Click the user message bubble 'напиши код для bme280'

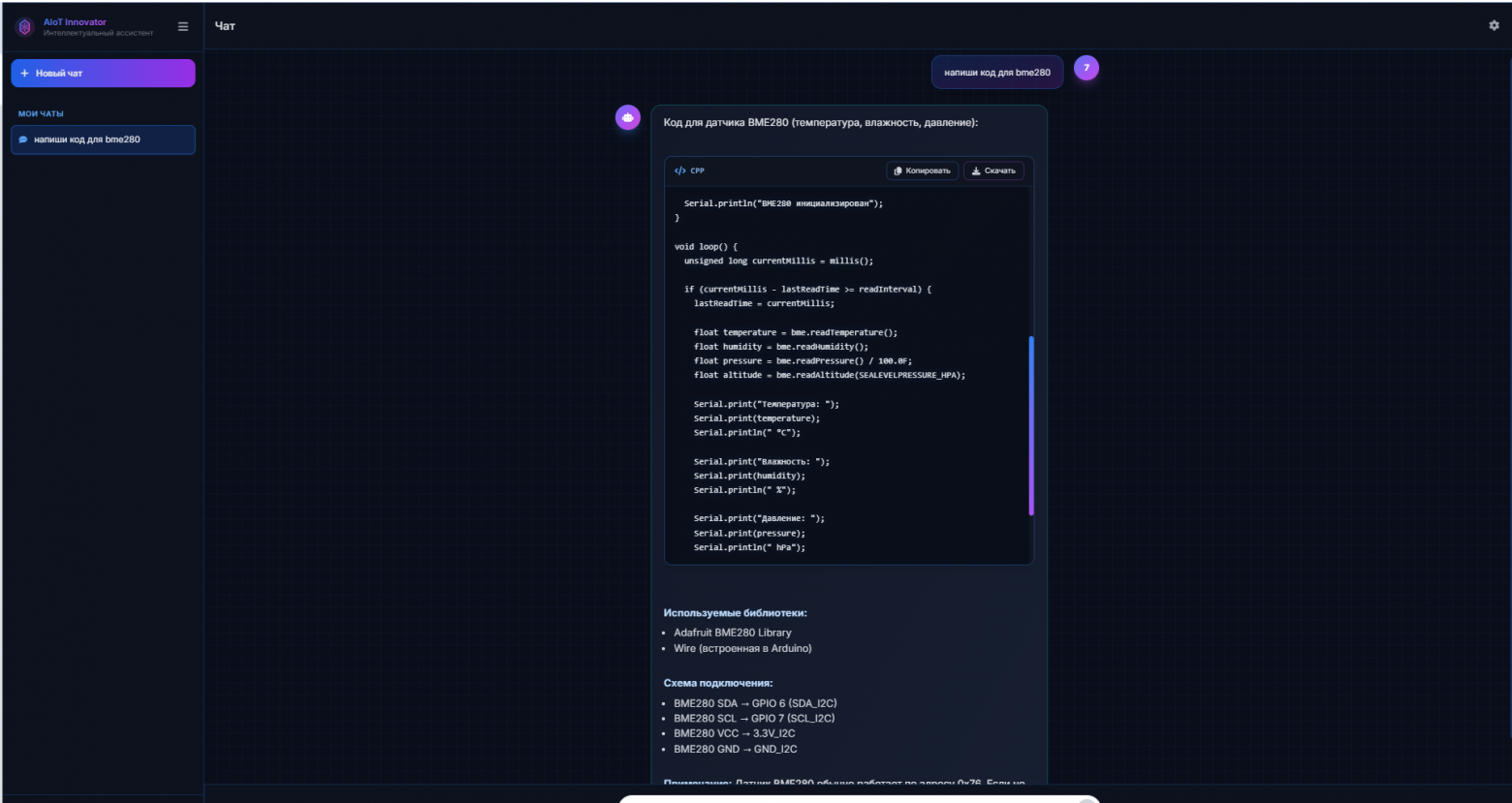tap(996, 73)
